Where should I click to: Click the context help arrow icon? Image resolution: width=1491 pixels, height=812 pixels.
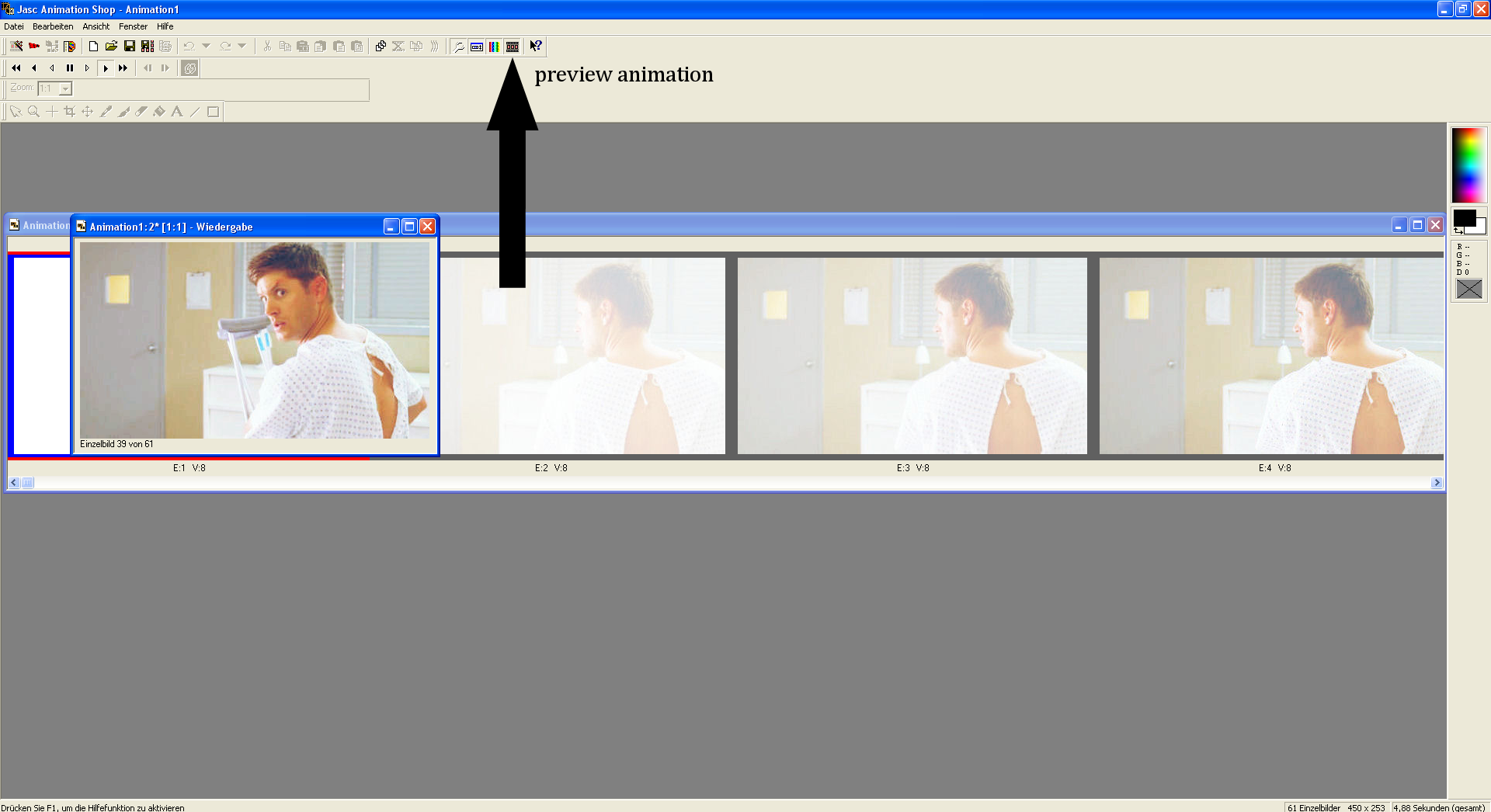536,47
